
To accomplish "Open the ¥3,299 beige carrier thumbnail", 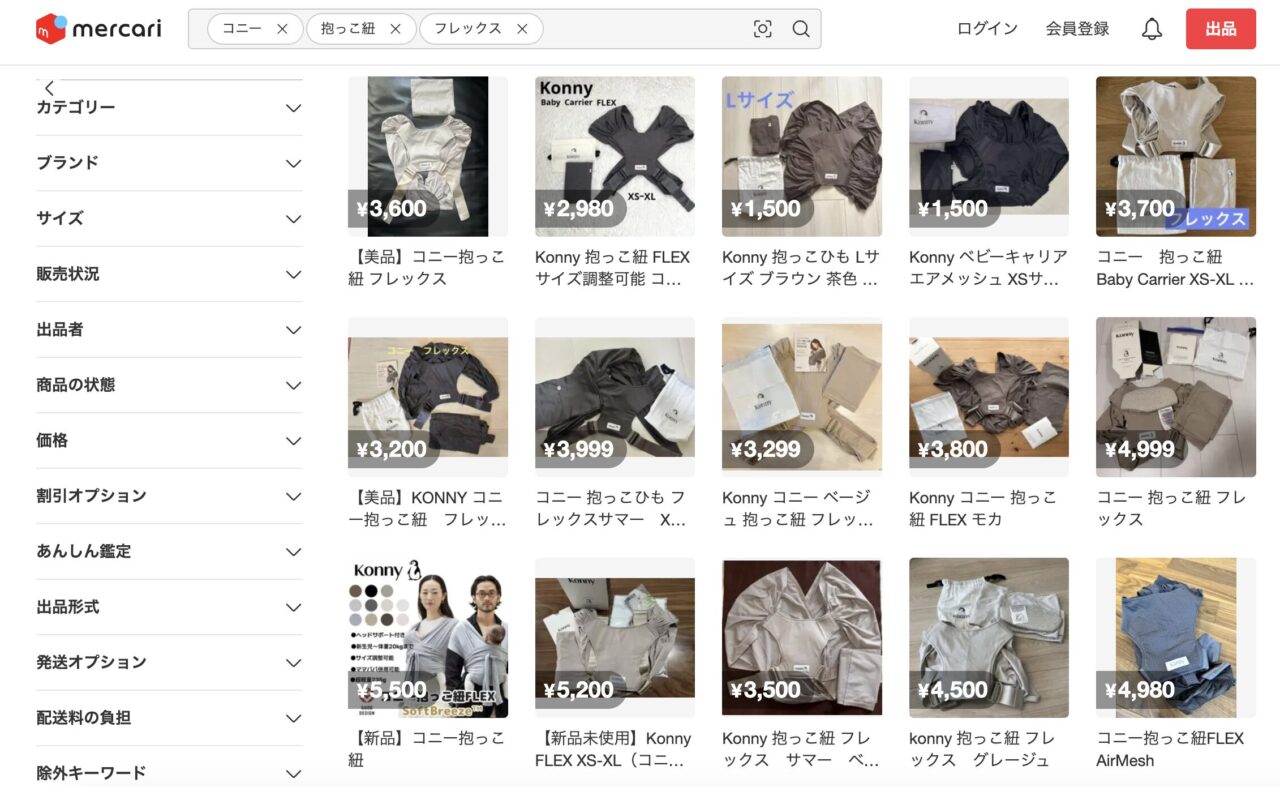I will click(802, 397).
